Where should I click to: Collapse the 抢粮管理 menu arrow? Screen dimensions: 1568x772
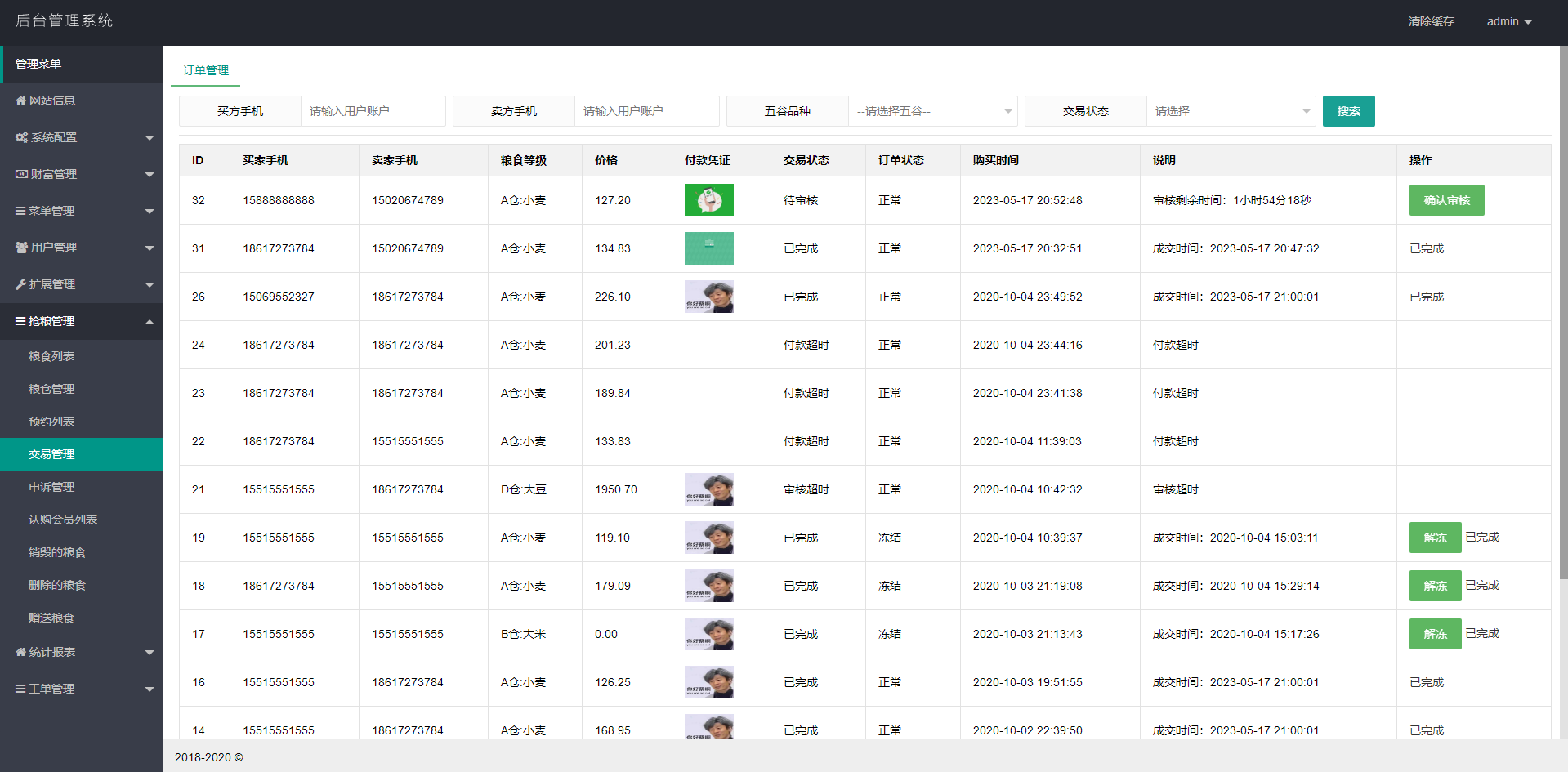[150, 322]
